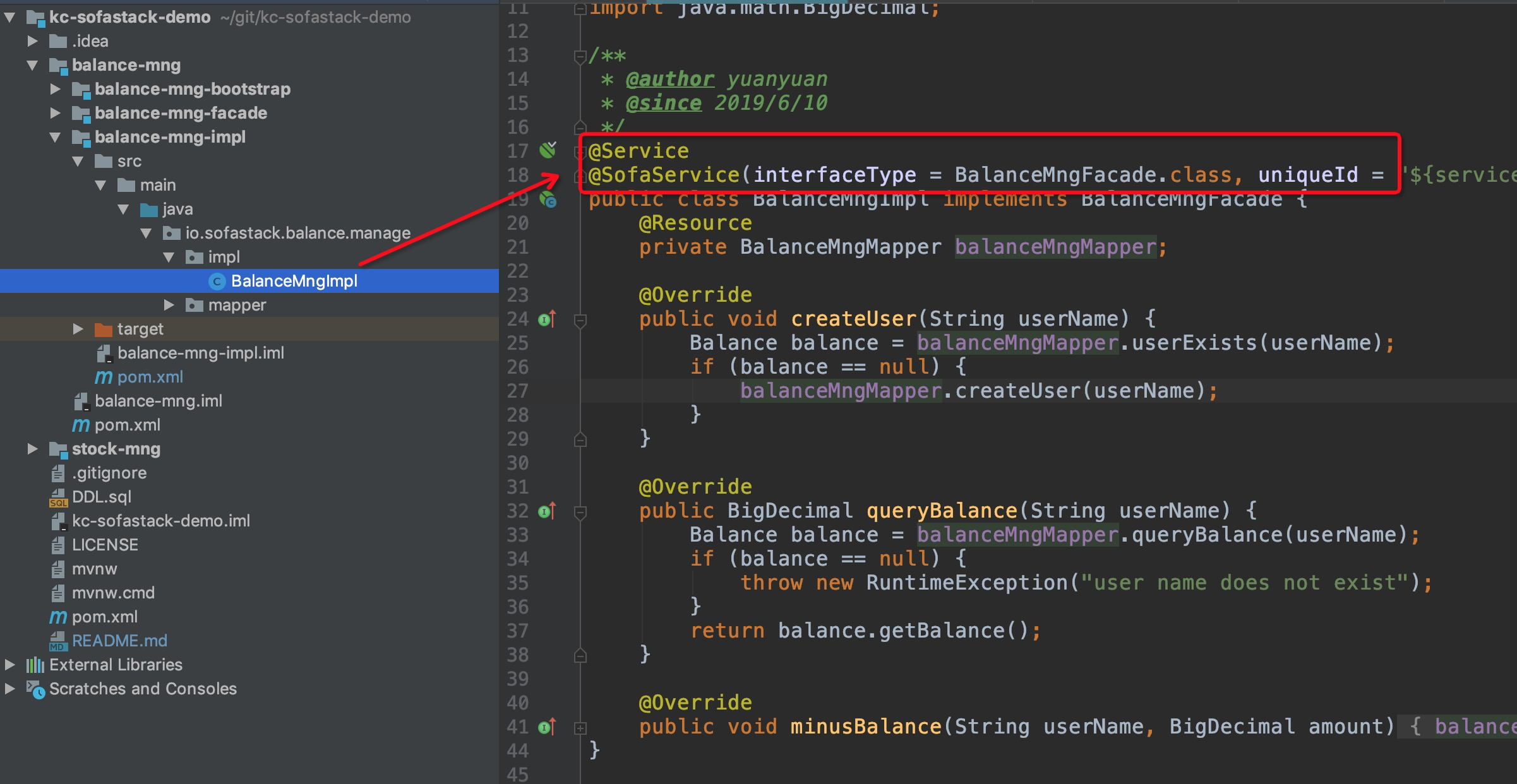Click the "user name does not exist" string
Screen dimensions: 1517x784
1245,583
